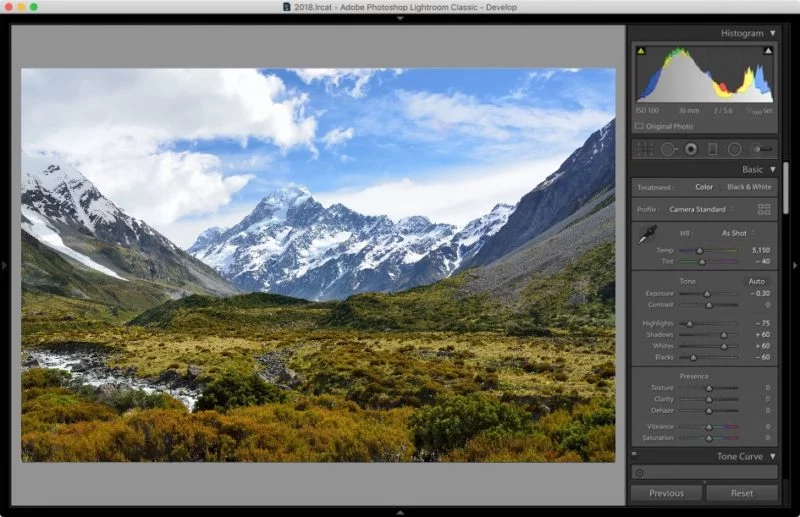
Task: Open the Camera Standard profile dropdown
Action: pyautogui.click(x=699, y=209)
